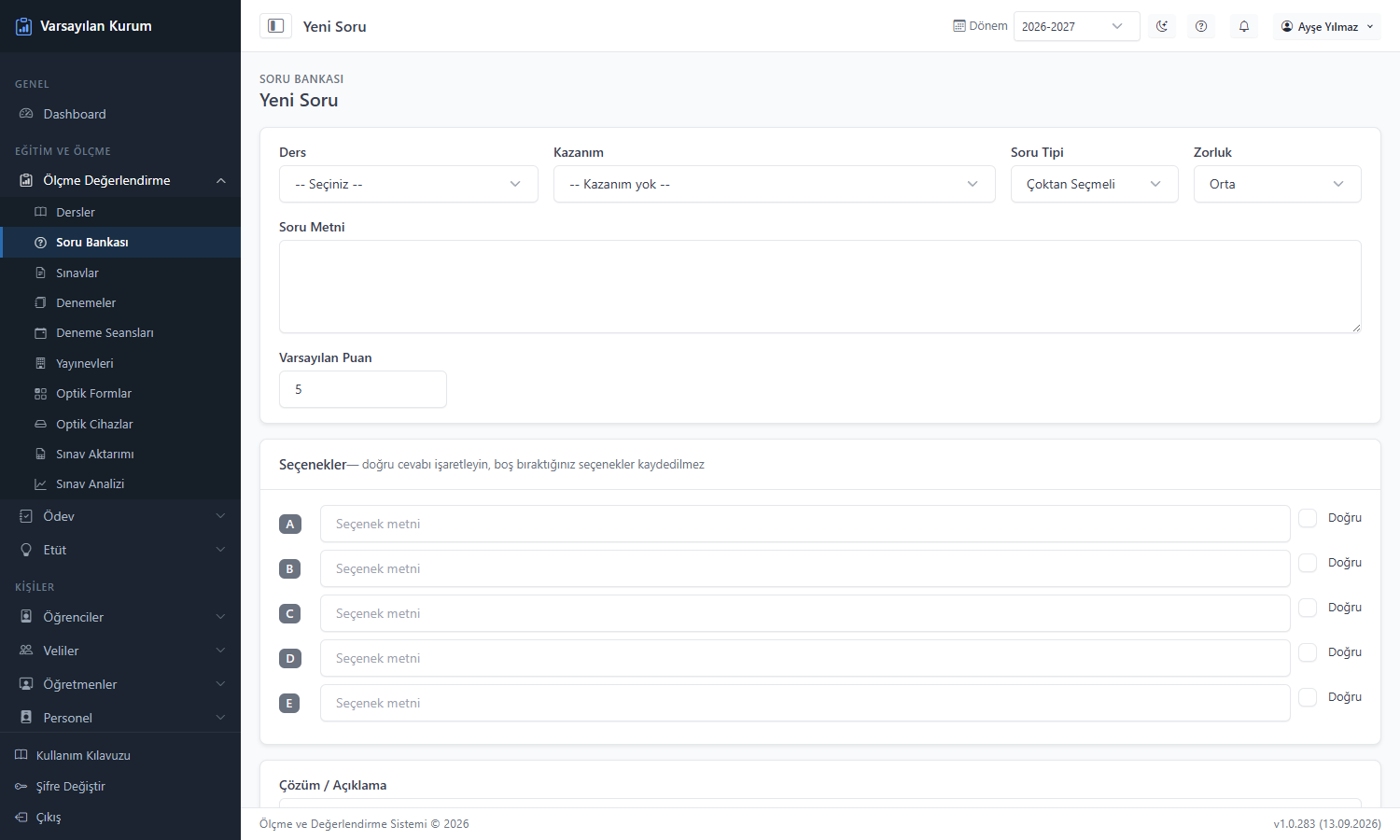Click the Sınav Analizi chart icon
This screenshot has width=1400, height=840.
pyautogui.click(x=40, y=484)
